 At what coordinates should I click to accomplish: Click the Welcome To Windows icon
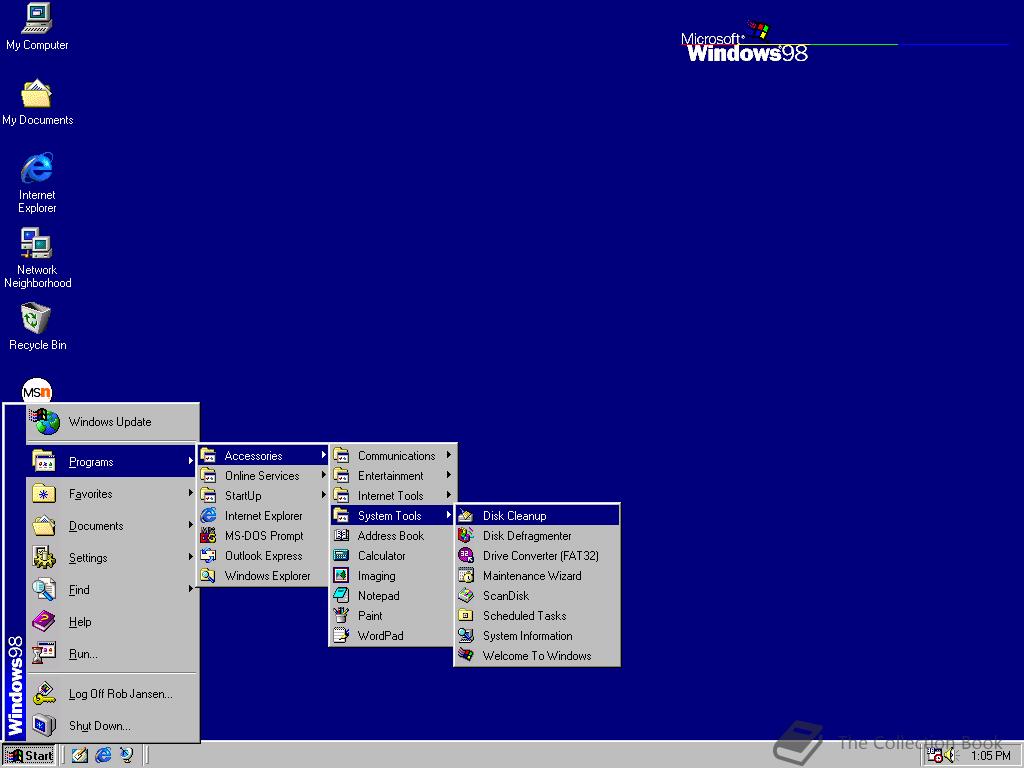pos(466,655)
